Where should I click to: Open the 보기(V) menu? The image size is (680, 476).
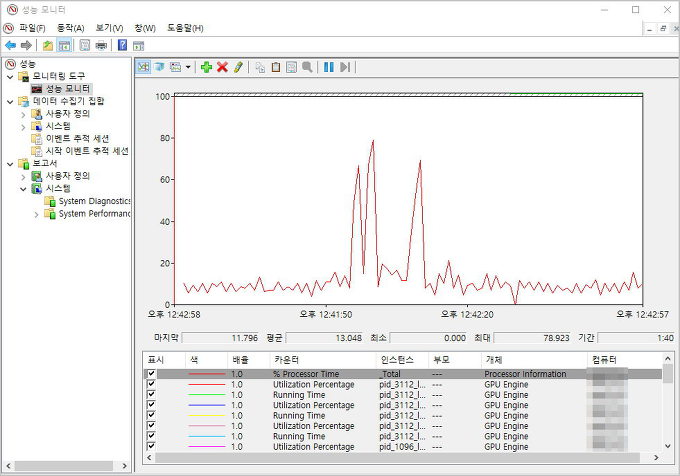click(x=110, y=27)
